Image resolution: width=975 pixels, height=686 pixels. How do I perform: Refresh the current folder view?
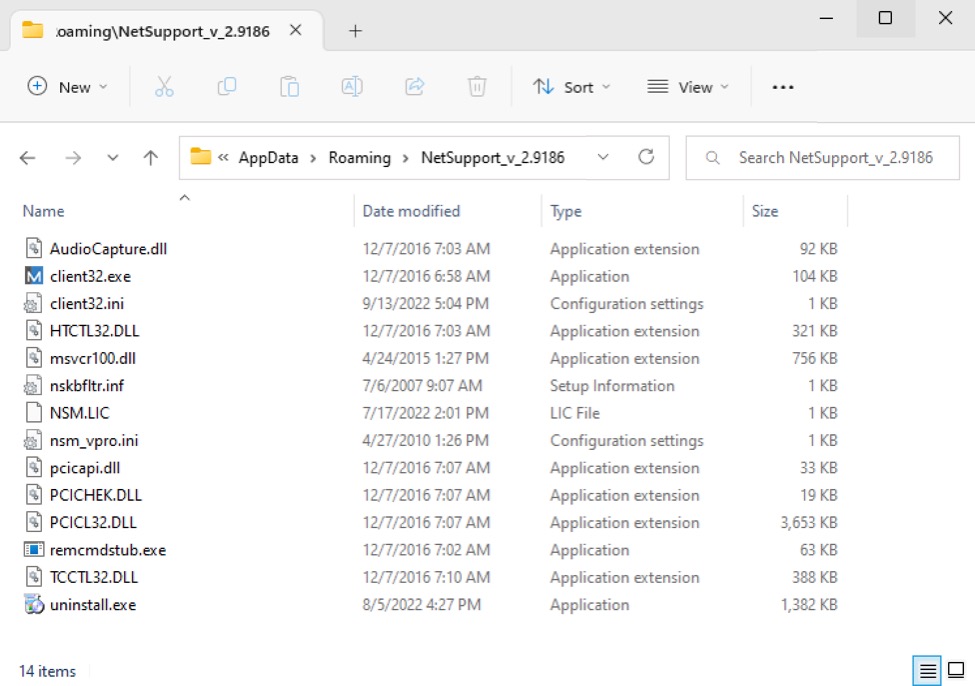[646, 157]
